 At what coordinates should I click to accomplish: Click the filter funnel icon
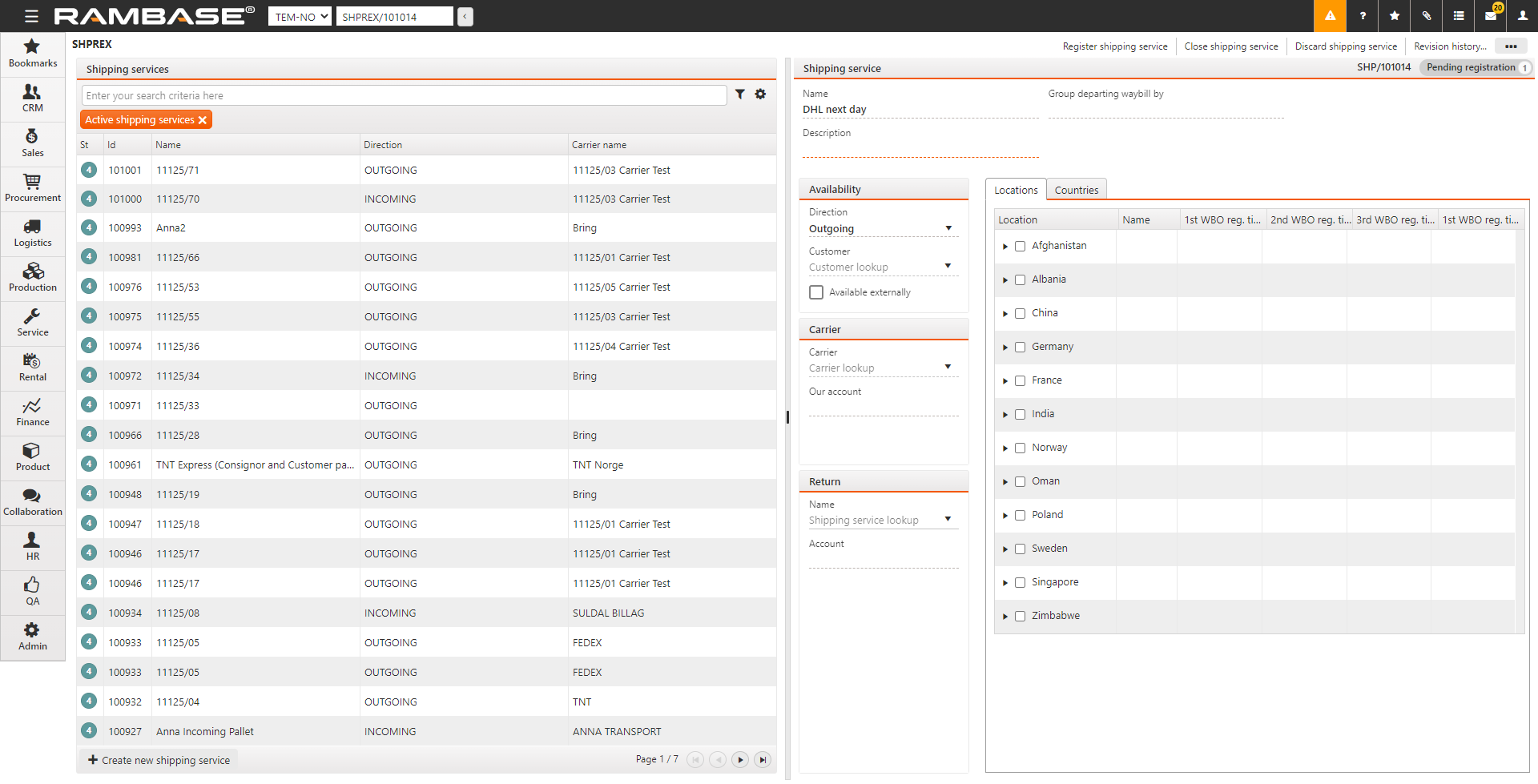point(740,94)
